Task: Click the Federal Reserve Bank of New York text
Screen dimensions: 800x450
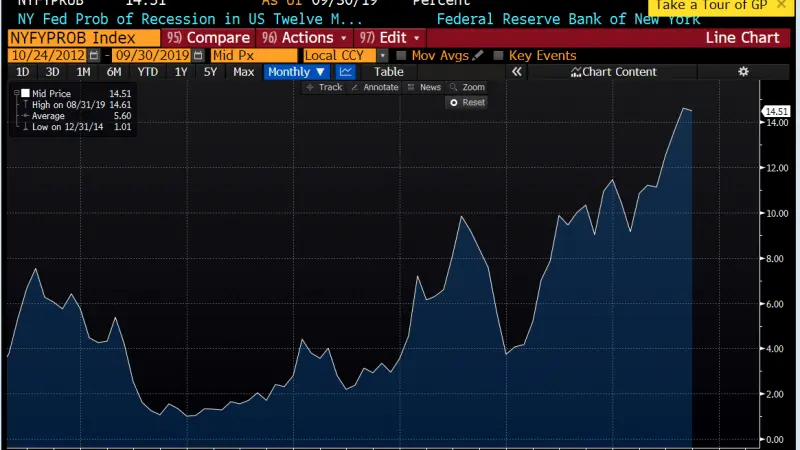Action: tap(568, 19)
